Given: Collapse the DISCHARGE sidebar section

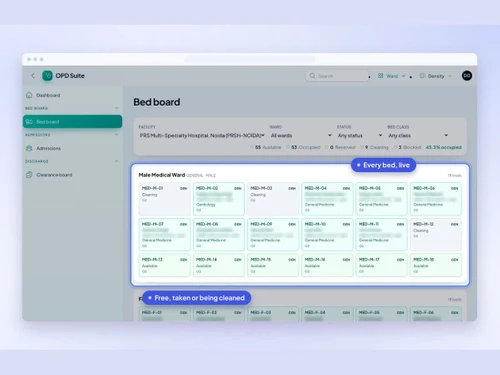Looking at the screenshot, I should (x=116, y=161).
